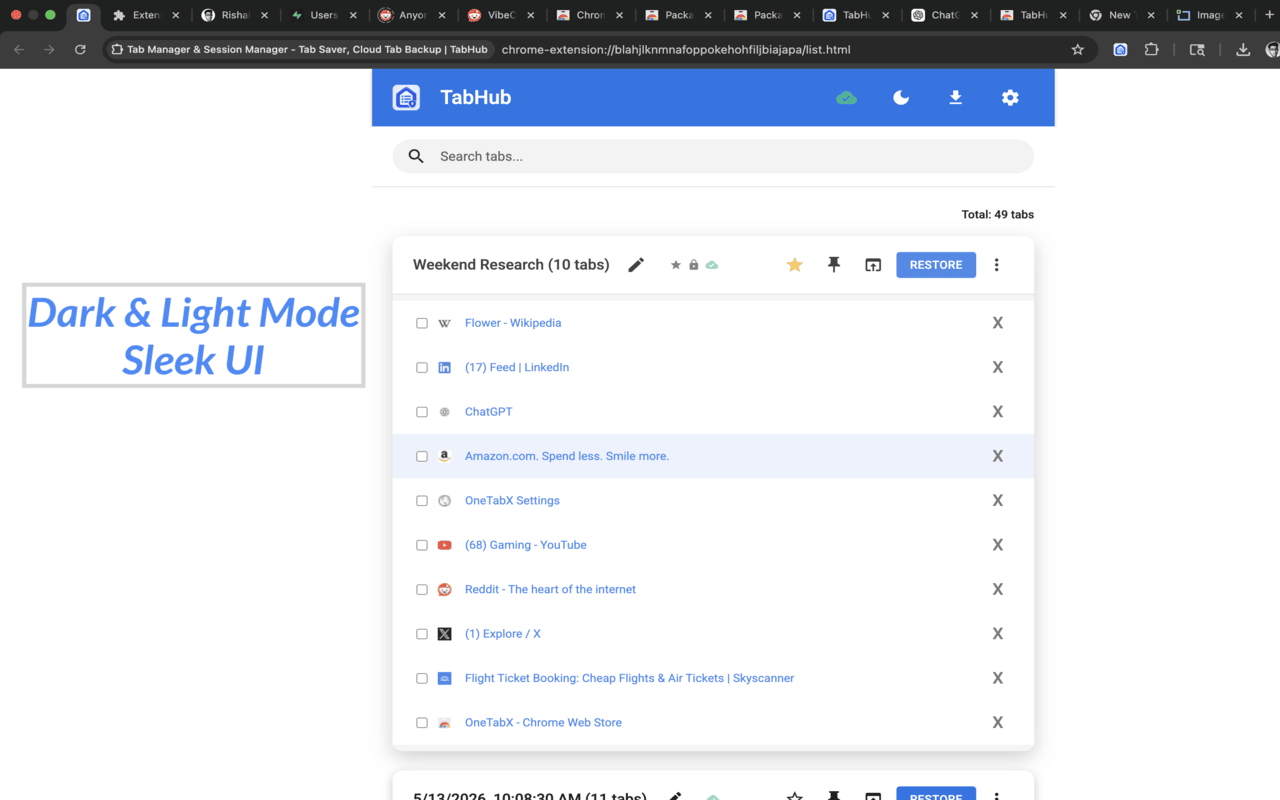This screenshot has width=1280, height=800.
Task: Restore the Weekend Research group
Action: [936, 265]
